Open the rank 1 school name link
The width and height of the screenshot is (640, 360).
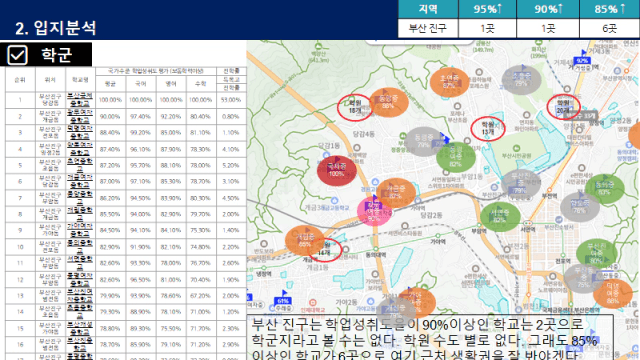coord(80,100)
